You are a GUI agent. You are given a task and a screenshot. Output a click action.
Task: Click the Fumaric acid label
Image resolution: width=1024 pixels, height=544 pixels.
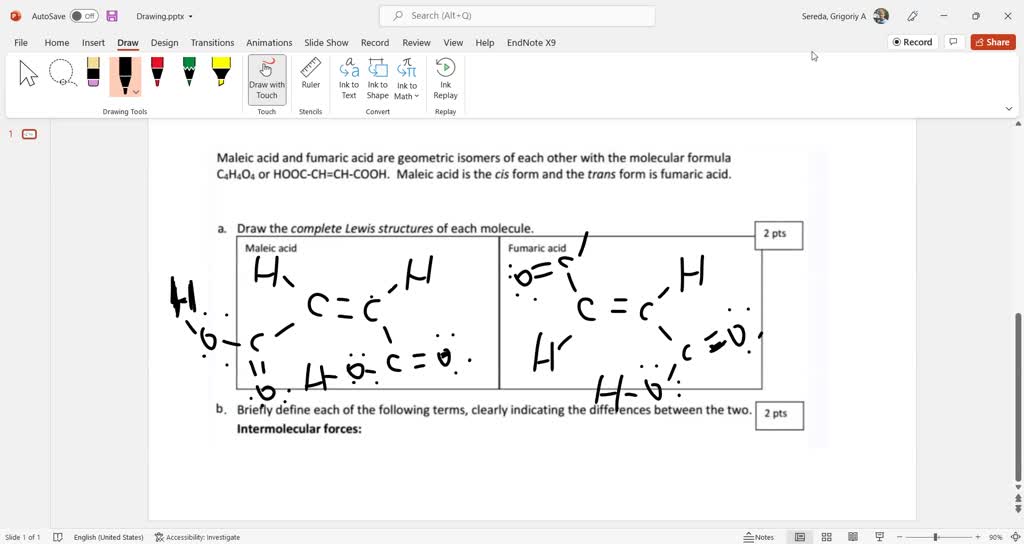point(537,248)
